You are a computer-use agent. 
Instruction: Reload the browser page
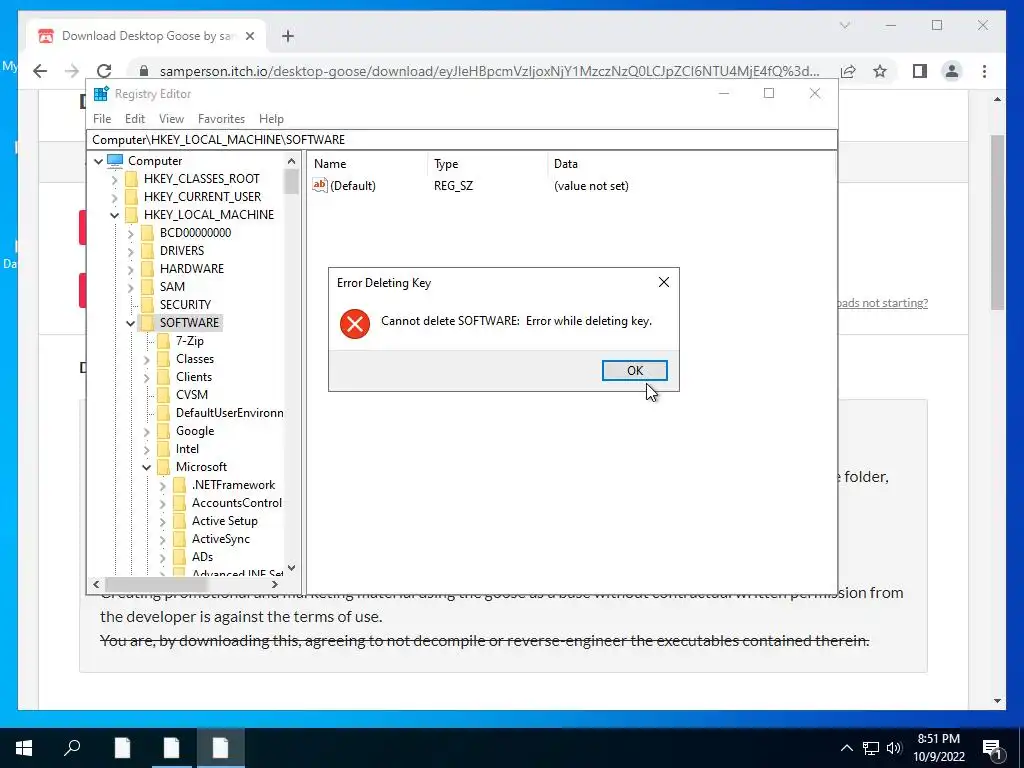pyautogui.click(x=104, y=71)
